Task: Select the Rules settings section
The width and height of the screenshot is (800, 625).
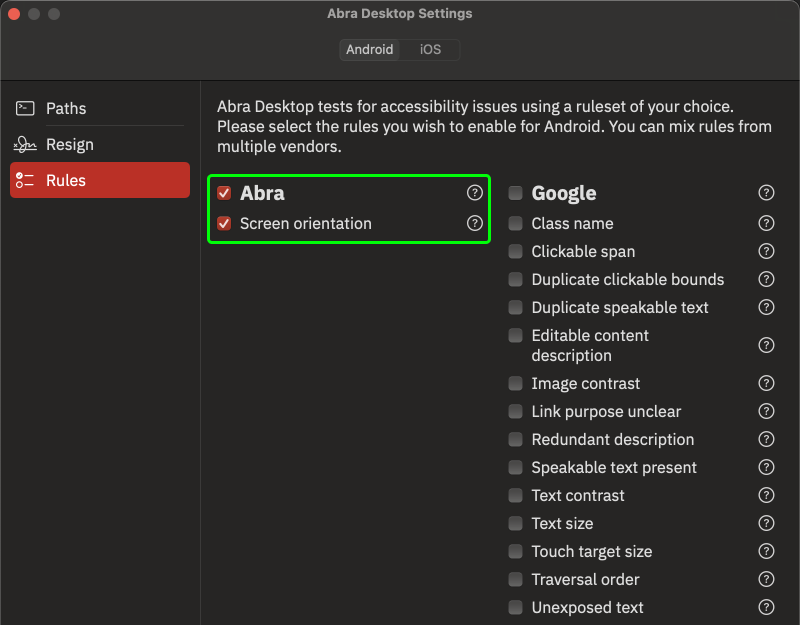Action: click(100, 180)
